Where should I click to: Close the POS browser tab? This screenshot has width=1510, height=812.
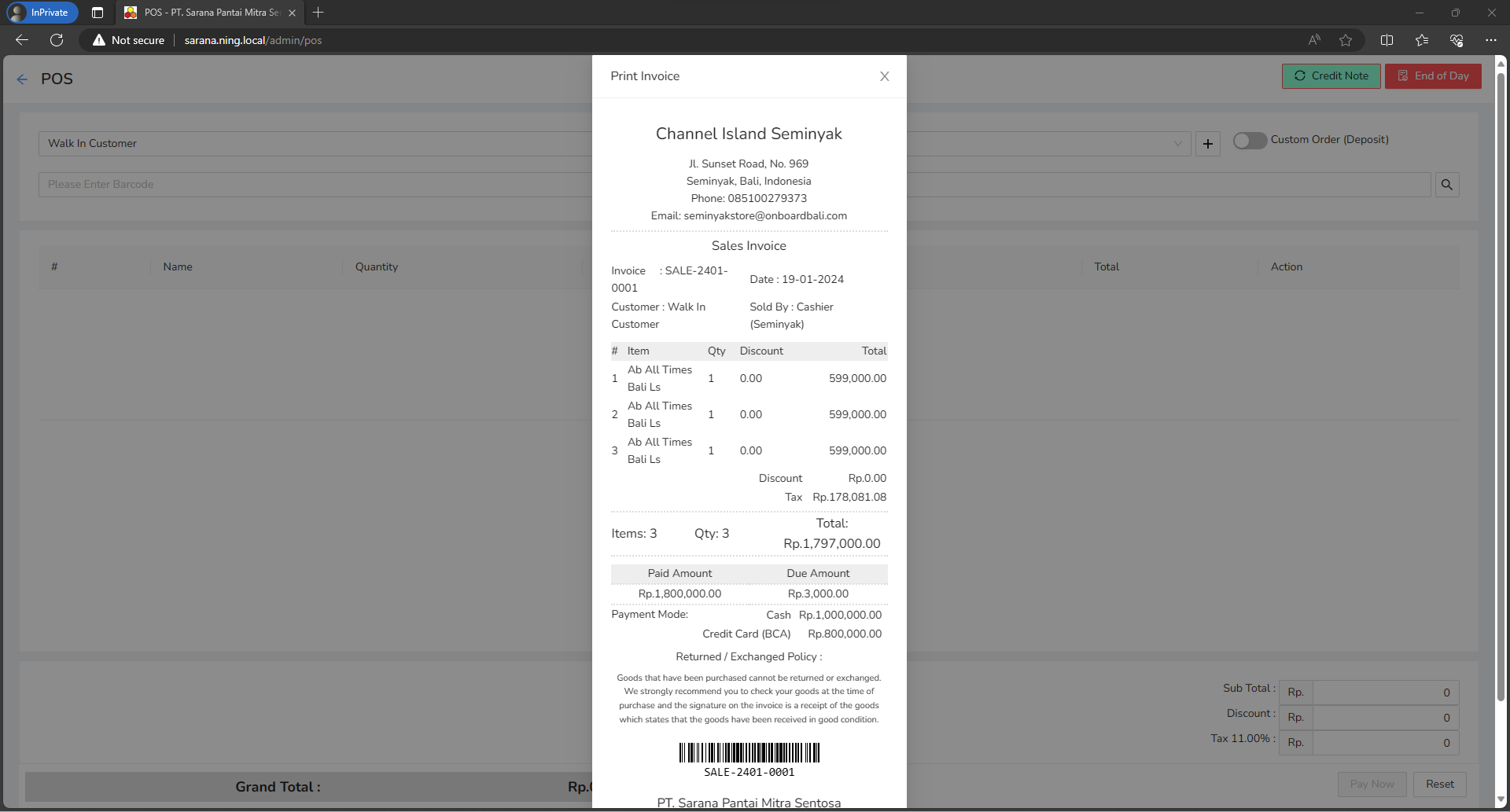(292, 13)
